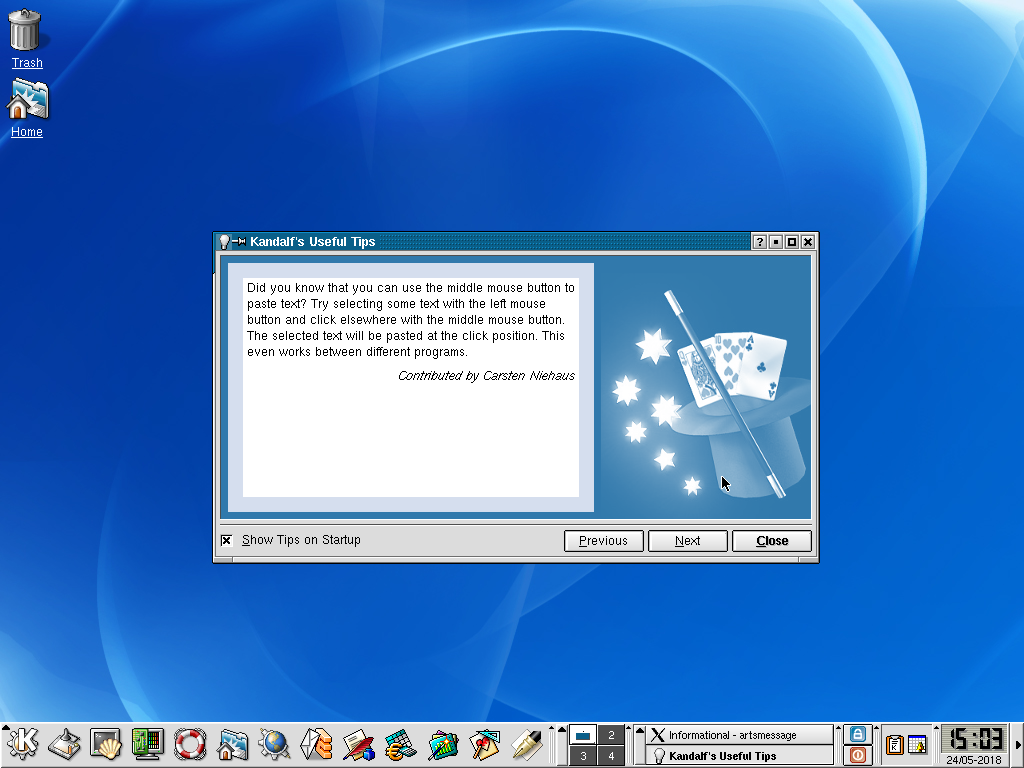Click the date 24/05-2018 on panel
This screenshot has width=1024, height=768.
974,760
